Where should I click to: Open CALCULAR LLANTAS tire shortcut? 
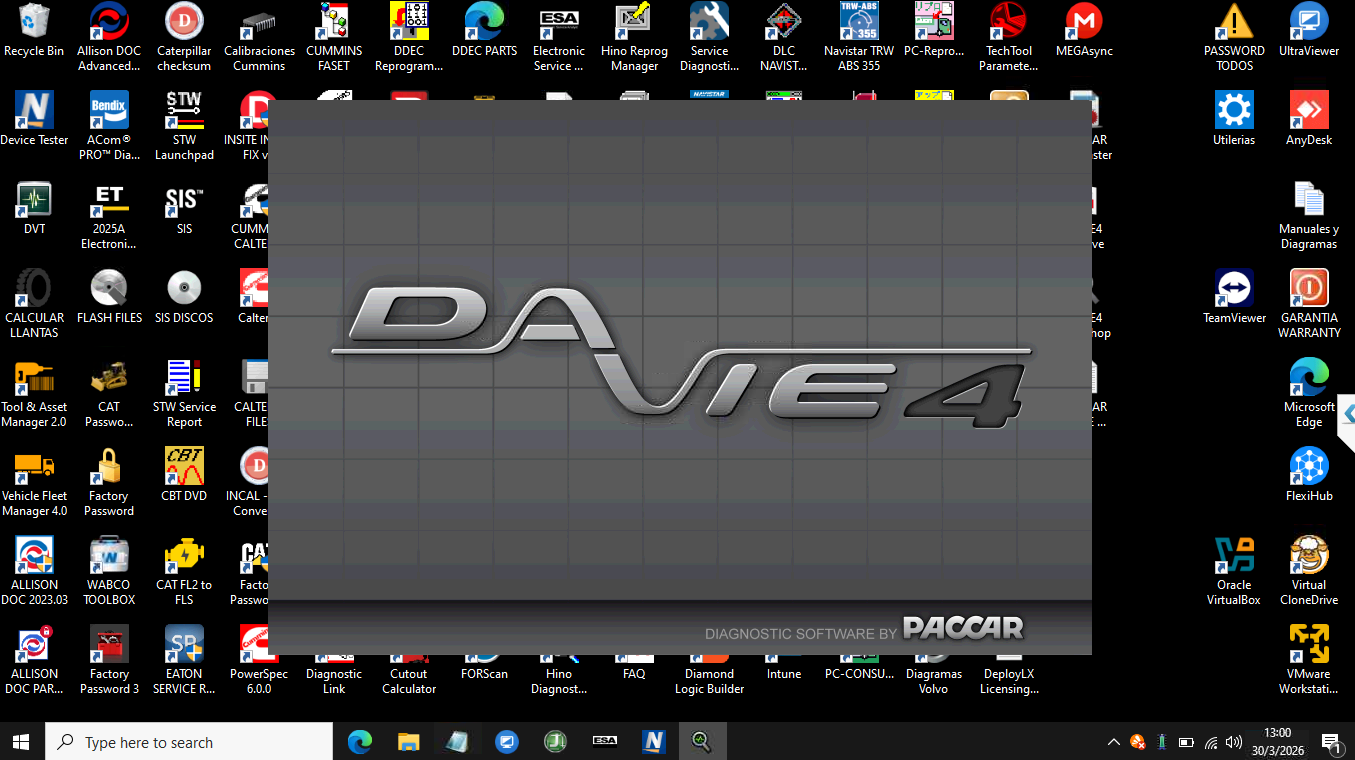tap(34, 304)
